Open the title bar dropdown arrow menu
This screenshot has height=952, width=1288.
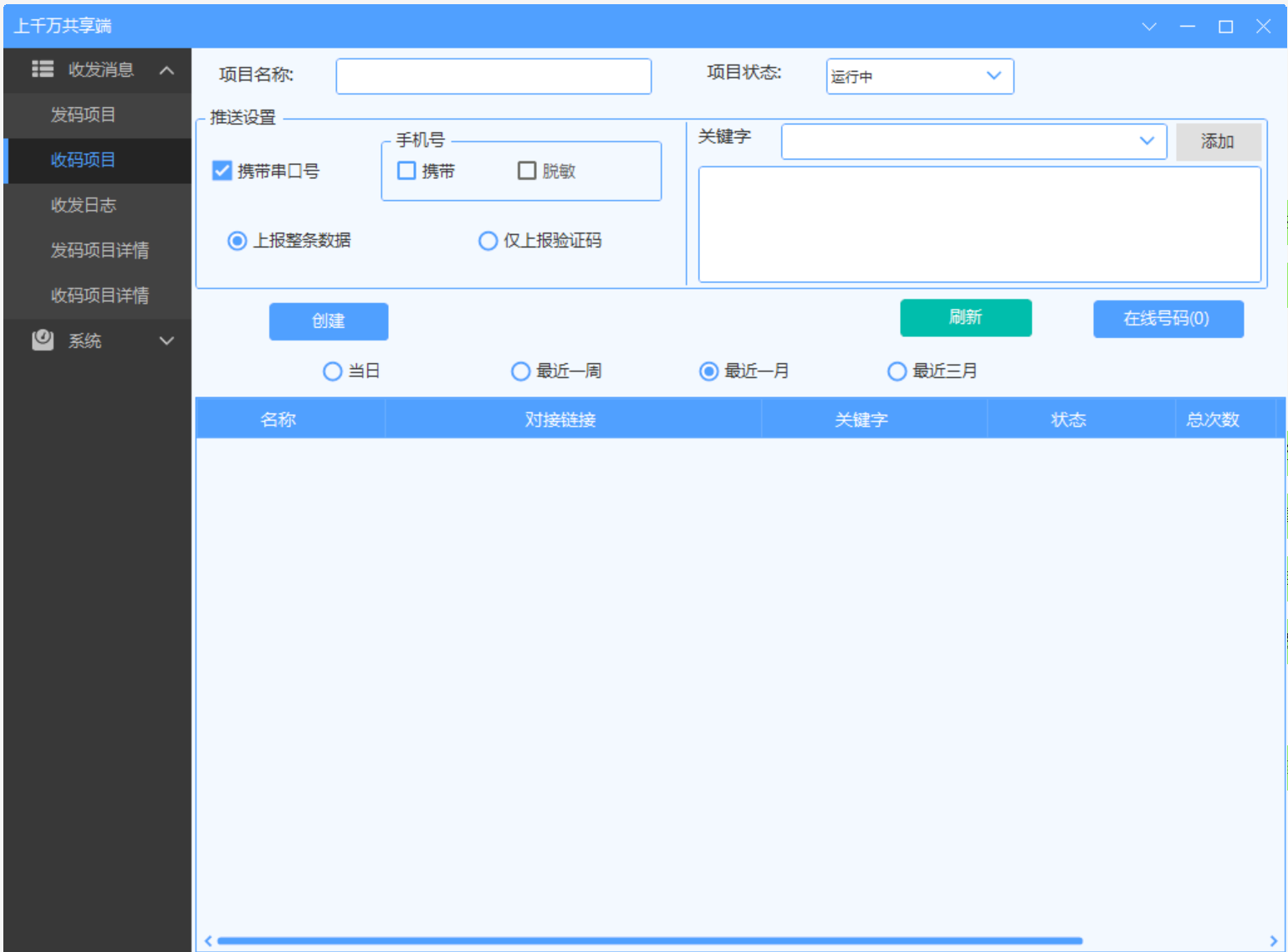pyautogui.click(x=1149, y=26)
